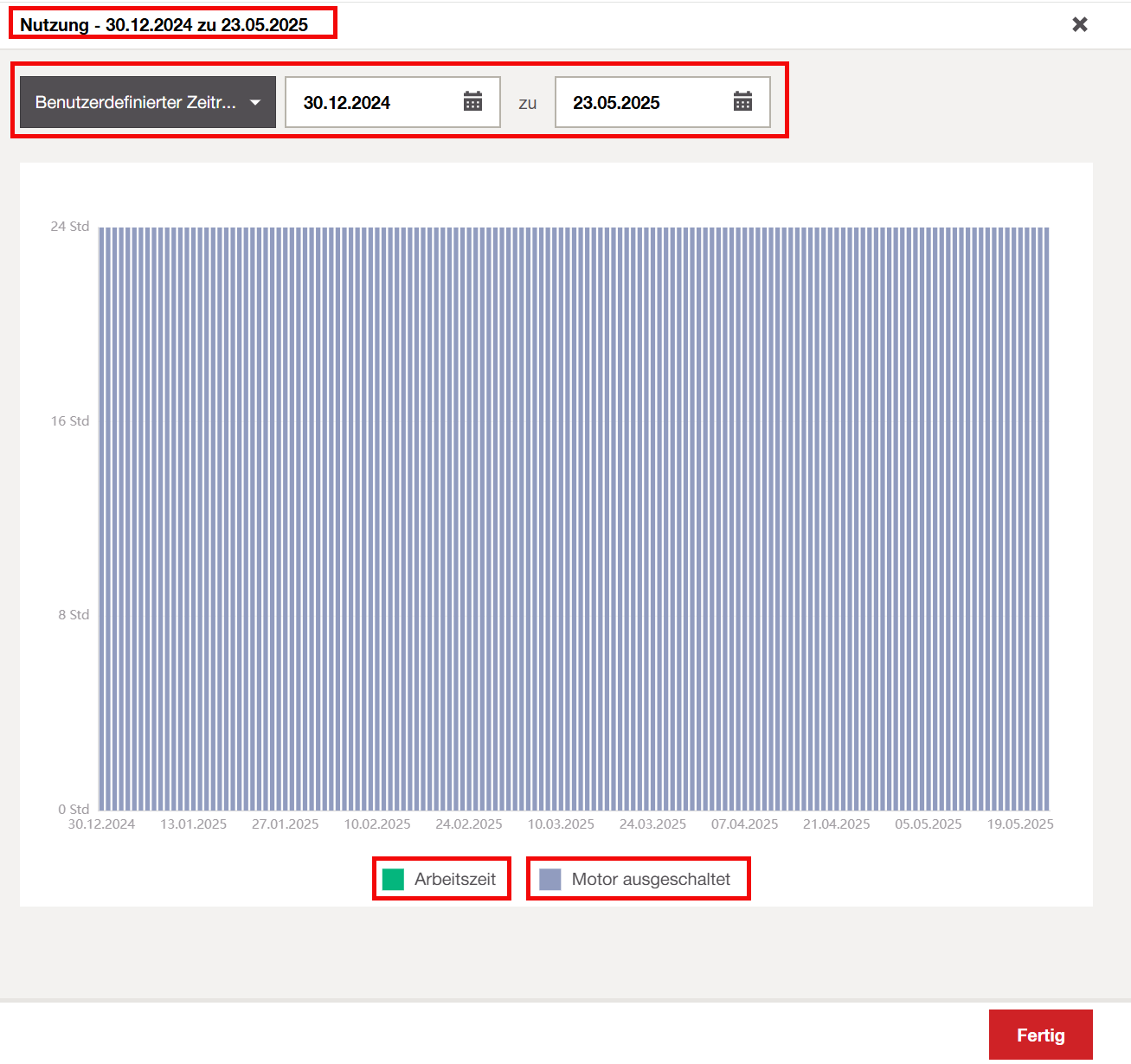Click the 8 Std y-axis label
Image resolution: width=1131 pixels, height=1064 pixels.
pos(74,615)
